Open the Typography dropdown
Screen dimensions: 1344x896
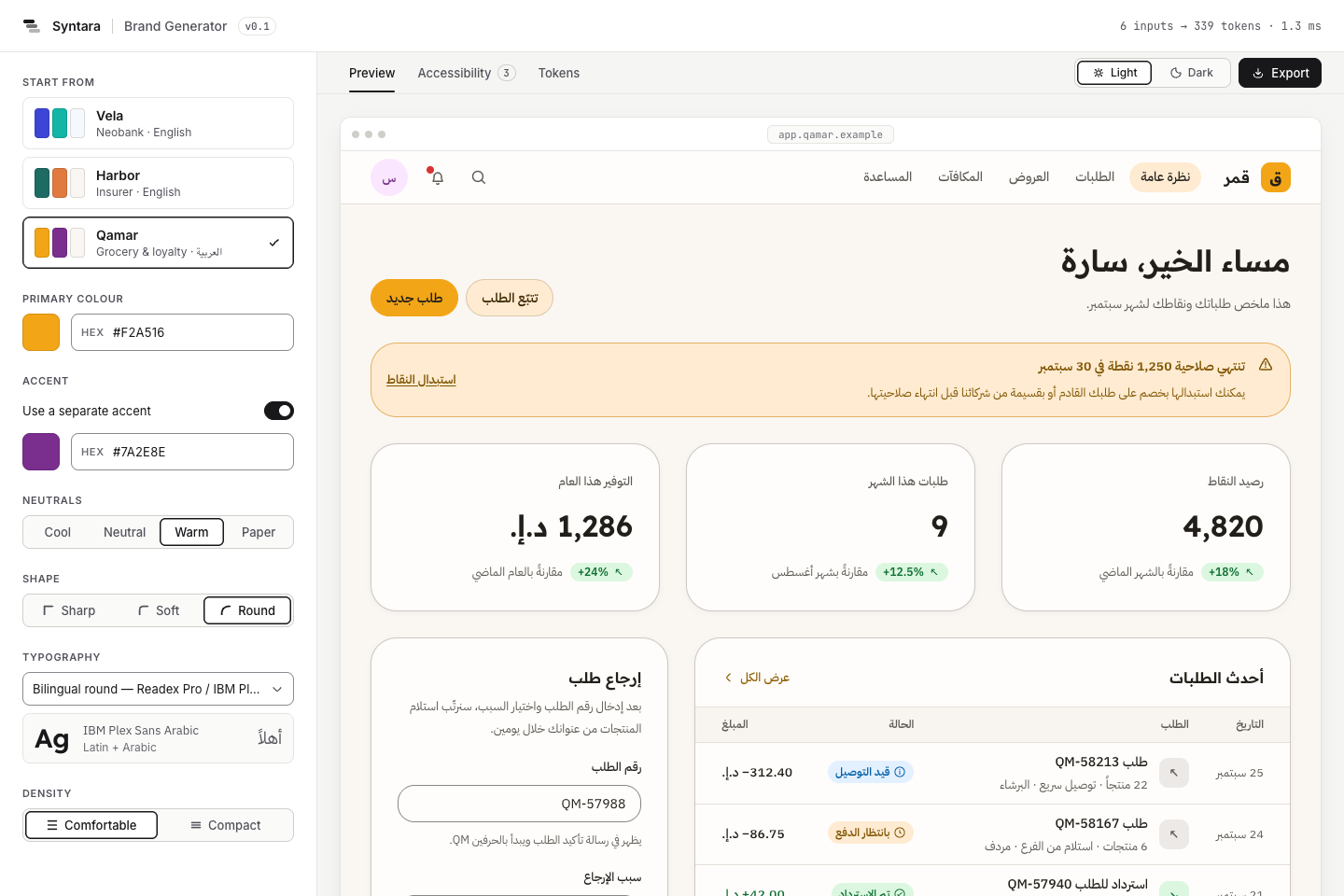(158, 689)
